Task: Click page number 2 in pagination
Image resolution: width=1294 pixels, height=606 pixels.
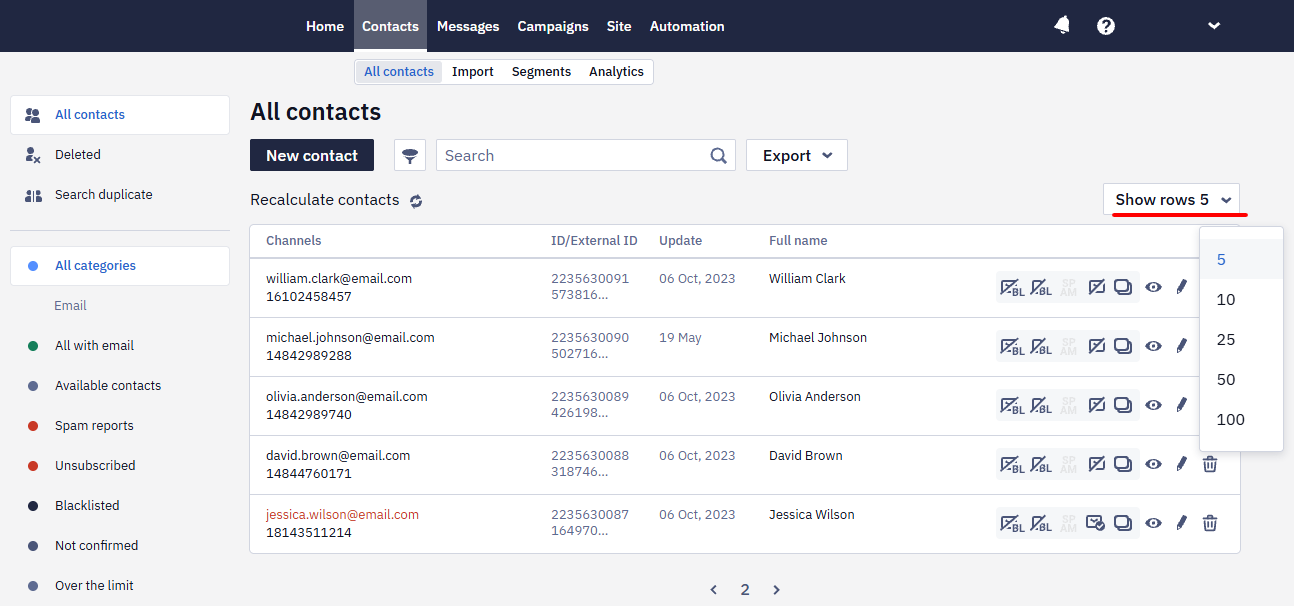Action: click(x=745, y=590)
